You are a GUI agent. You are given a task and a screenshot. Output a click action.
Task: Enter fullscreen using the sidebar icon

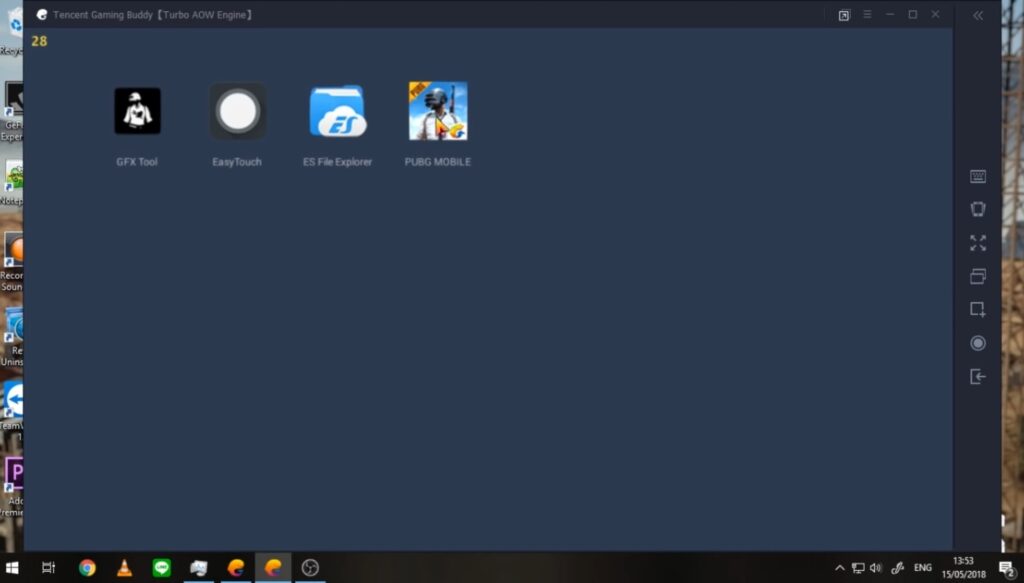tap(978, 243)
